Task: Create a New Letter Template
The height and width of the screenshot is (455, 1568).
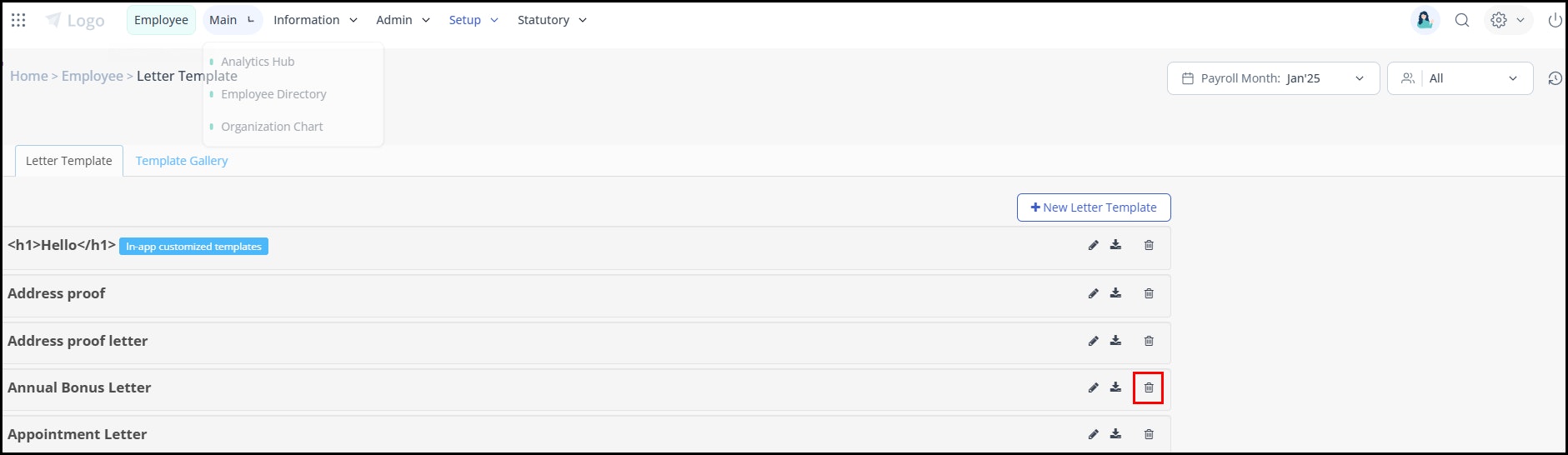Action: 1094,207
